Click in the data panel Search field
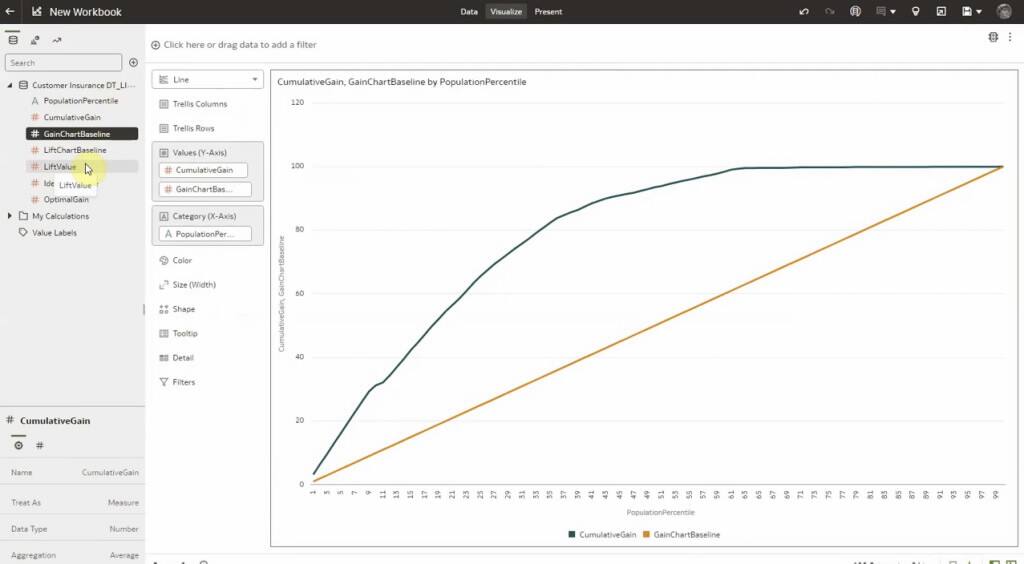Screen dimensions: 1024x564 [63, 63]
